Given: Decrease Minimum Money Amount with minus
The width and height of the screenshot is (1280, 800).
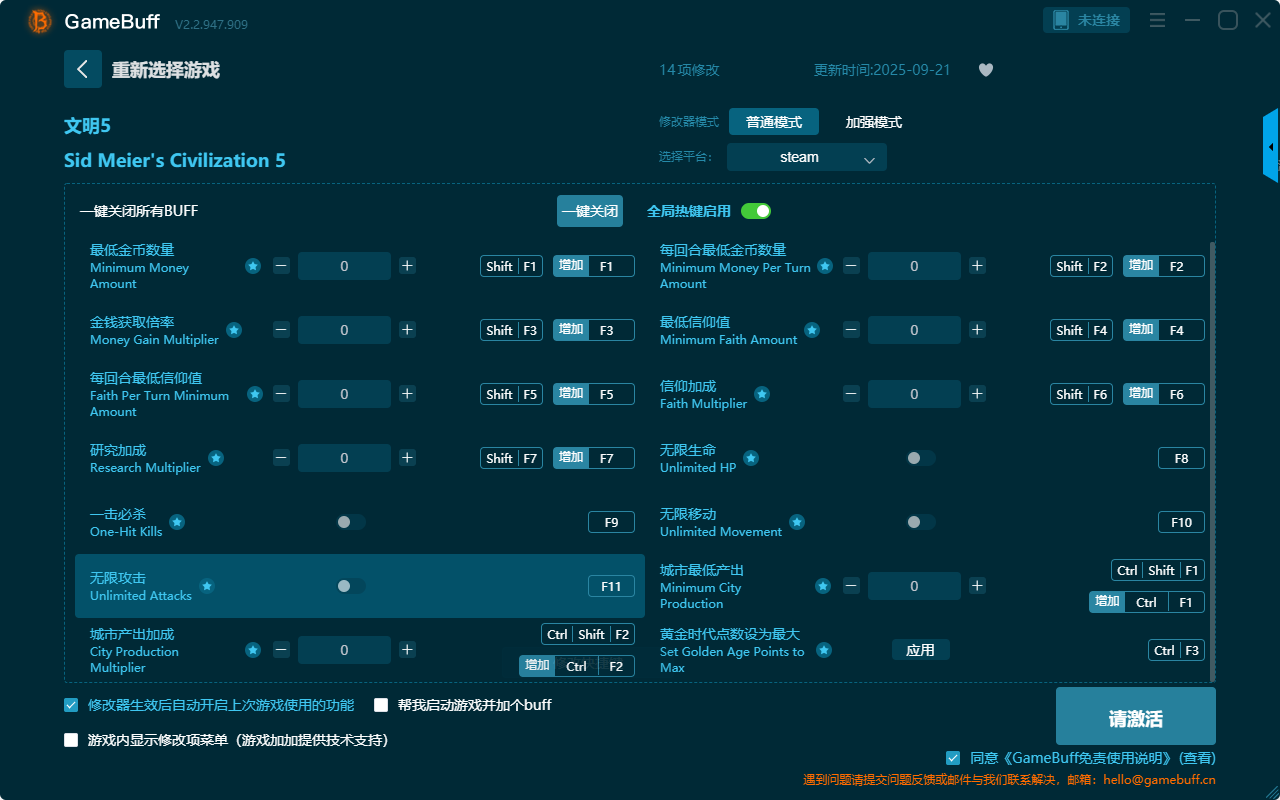Looking at the screenshot, I should pyautogui.click(x=281, y=266).
